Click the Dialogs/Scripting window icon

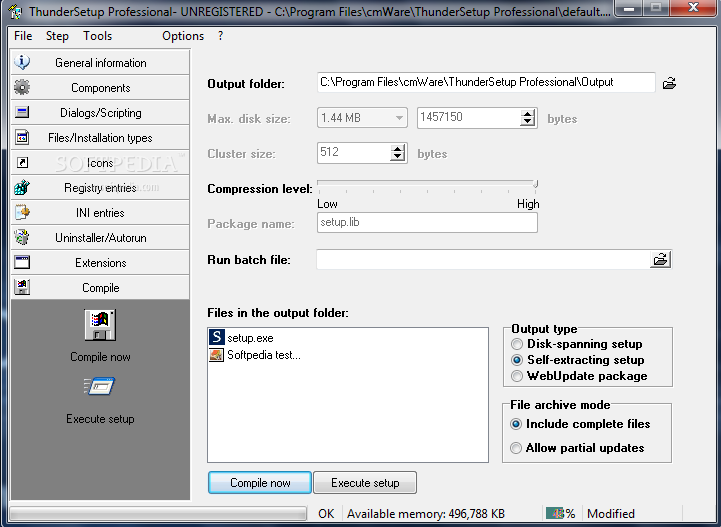tap(22, 112)
